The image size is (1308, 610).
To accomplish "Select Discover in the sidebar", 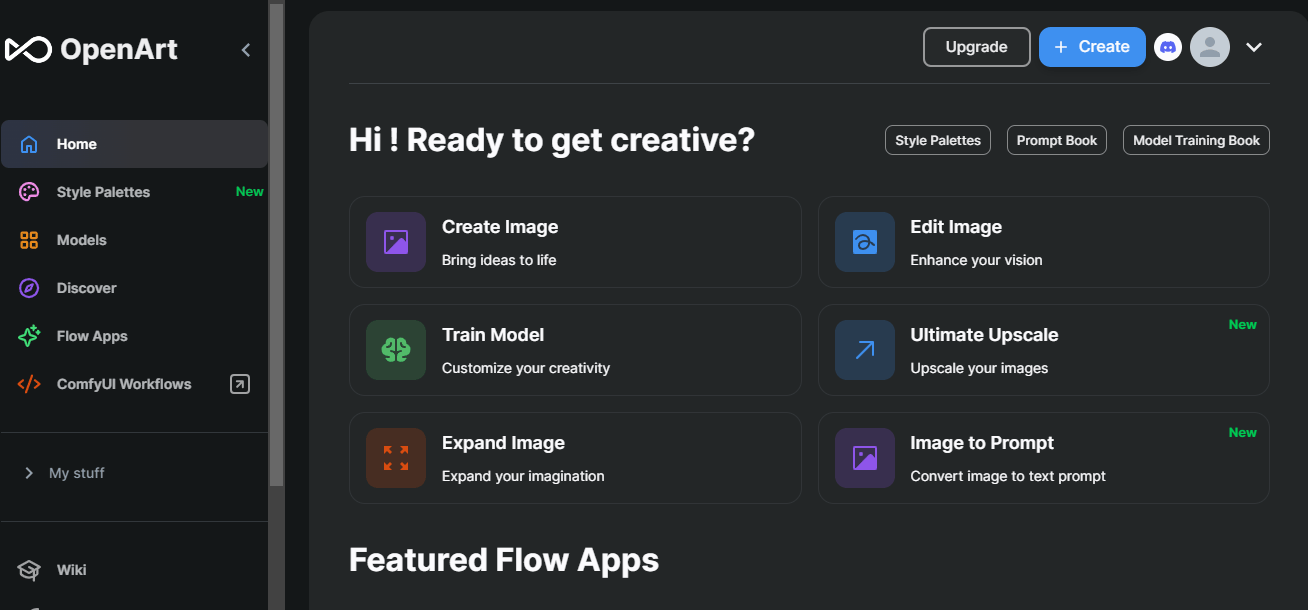I will (86, 288).
